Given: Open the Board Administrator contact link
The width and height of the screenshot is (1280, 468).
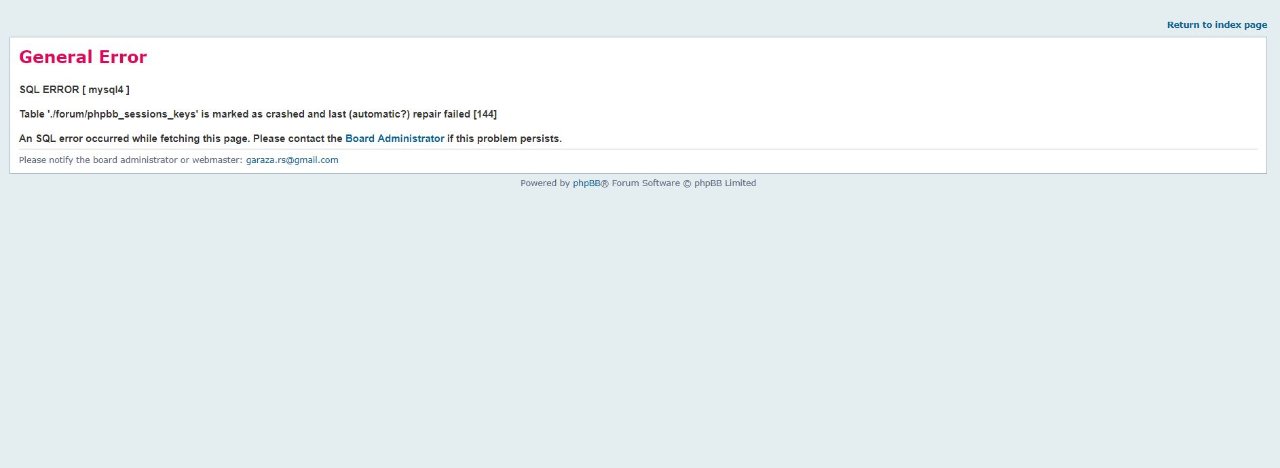Looking at the screenshot, I should click(394, 139).
